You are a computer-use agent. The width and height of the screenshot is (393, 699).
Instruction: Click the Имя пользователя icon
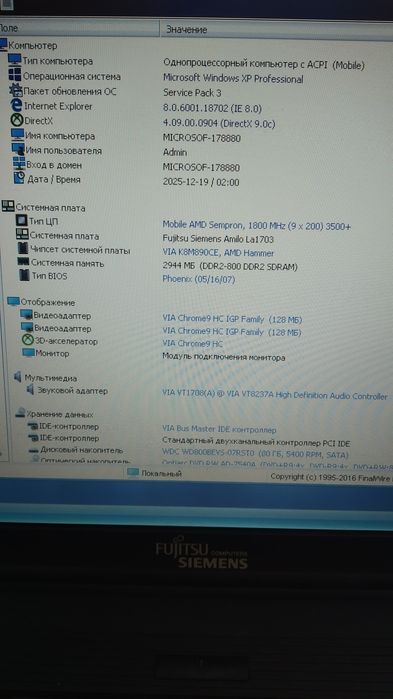pos(18,149)
